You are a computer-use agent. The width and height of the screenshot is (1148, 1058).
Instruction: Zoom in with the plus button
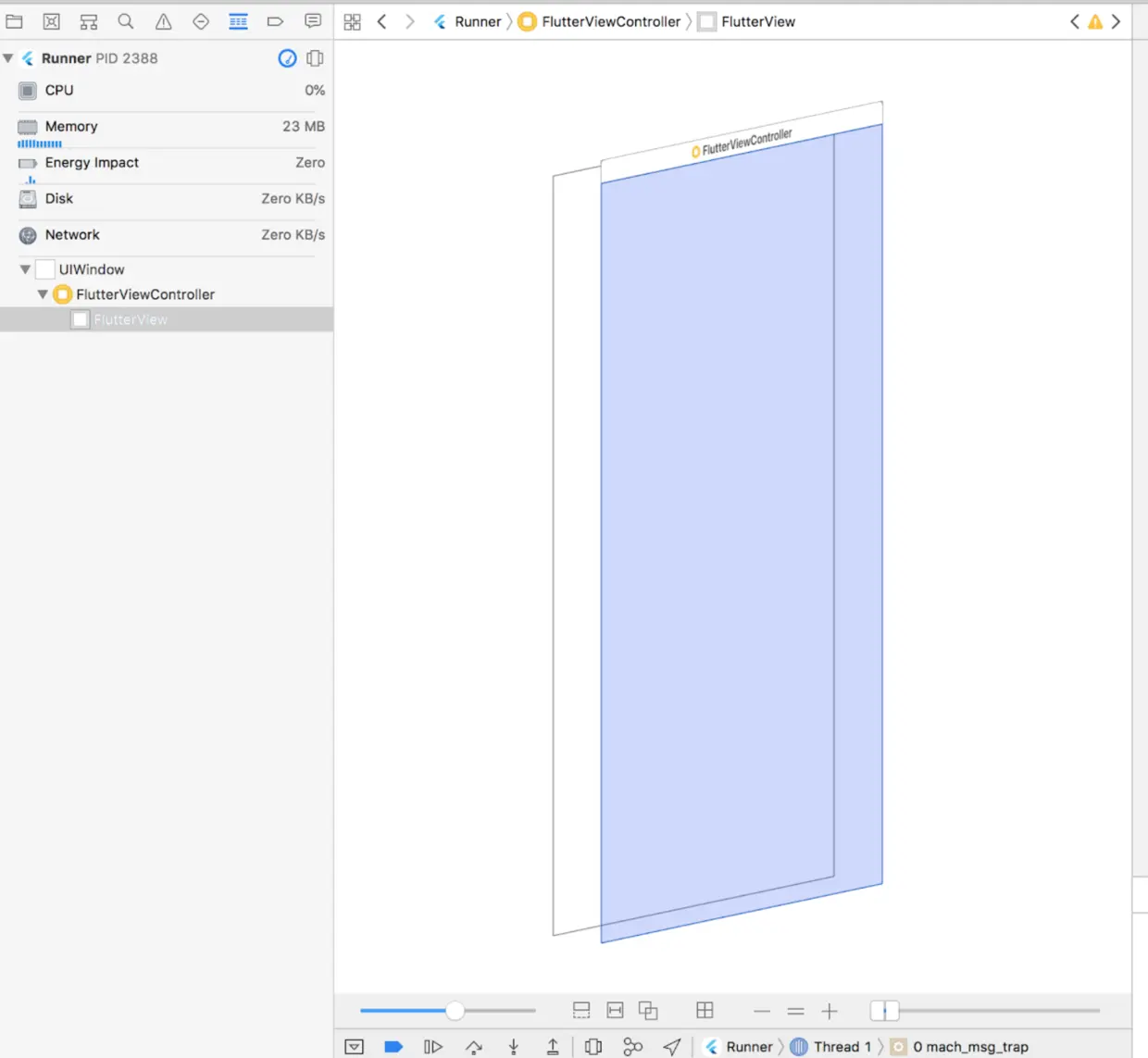tap(830, 1011)
